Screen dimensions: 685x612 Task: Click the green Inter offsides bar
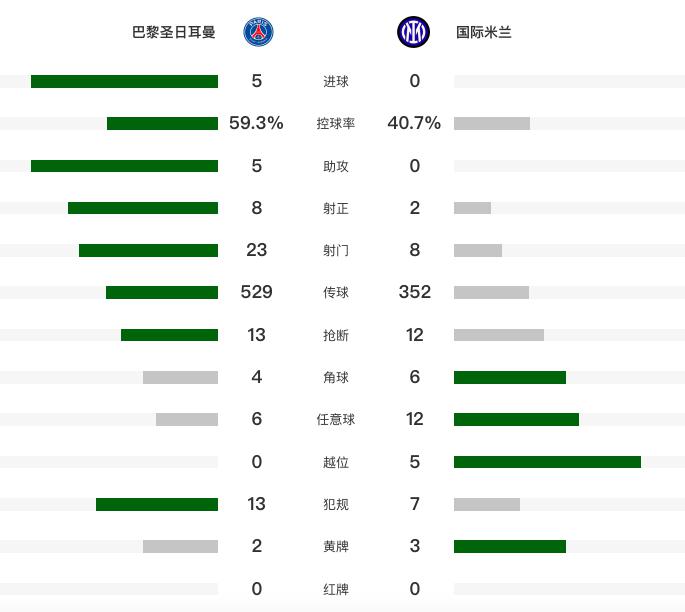tap(547, 462)
